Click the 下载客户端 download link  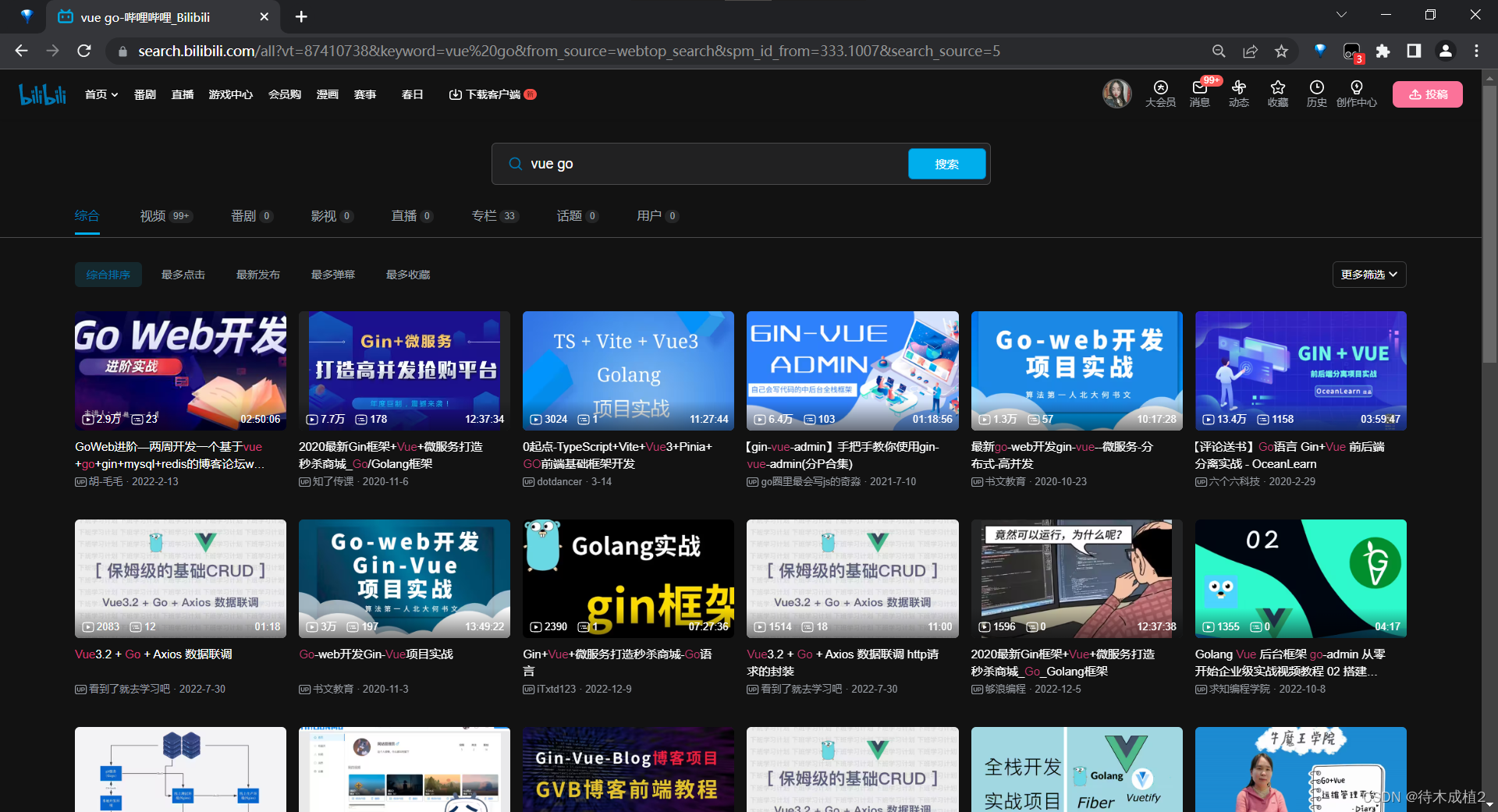(x=492, y=94)
